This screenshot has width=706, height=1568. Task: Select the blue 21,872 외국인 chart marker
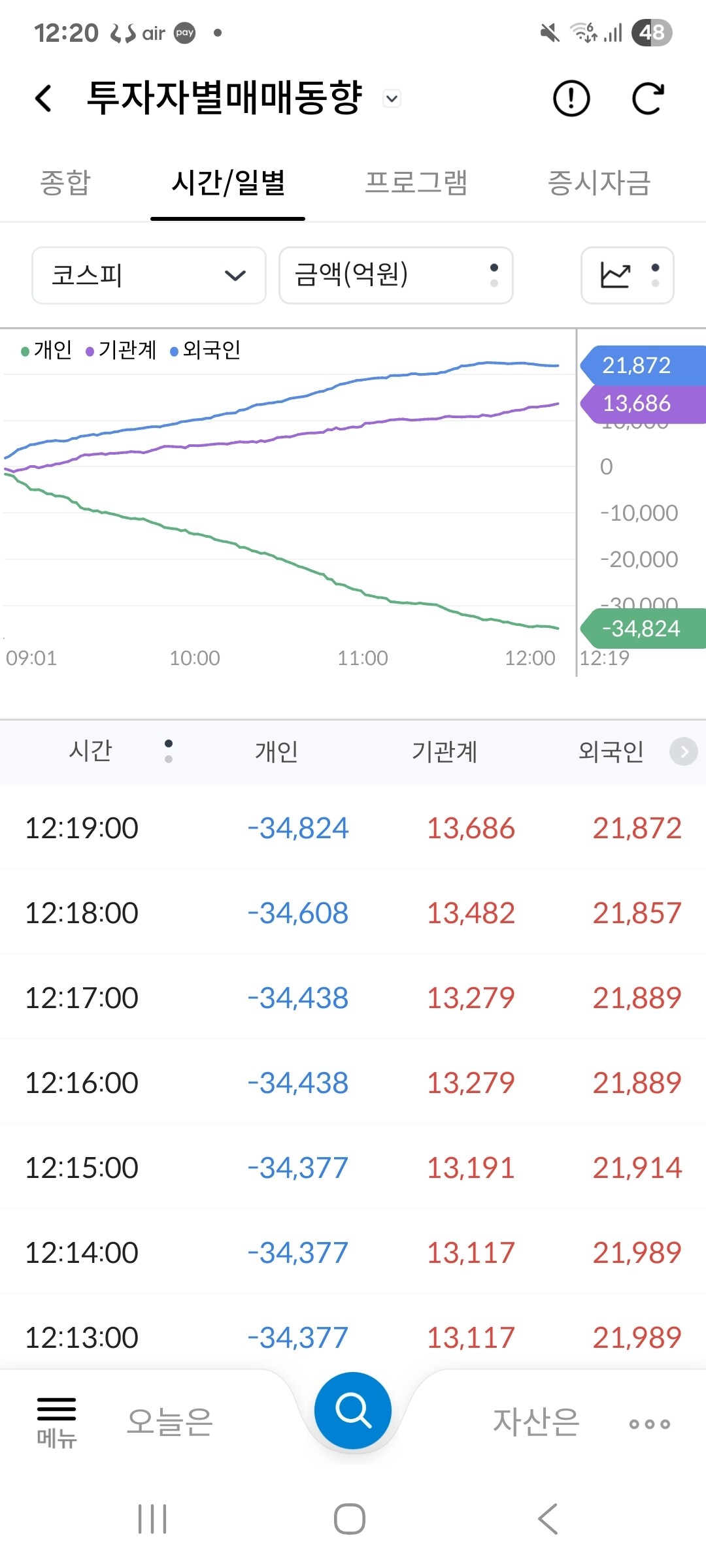click(x=643, y=365)
